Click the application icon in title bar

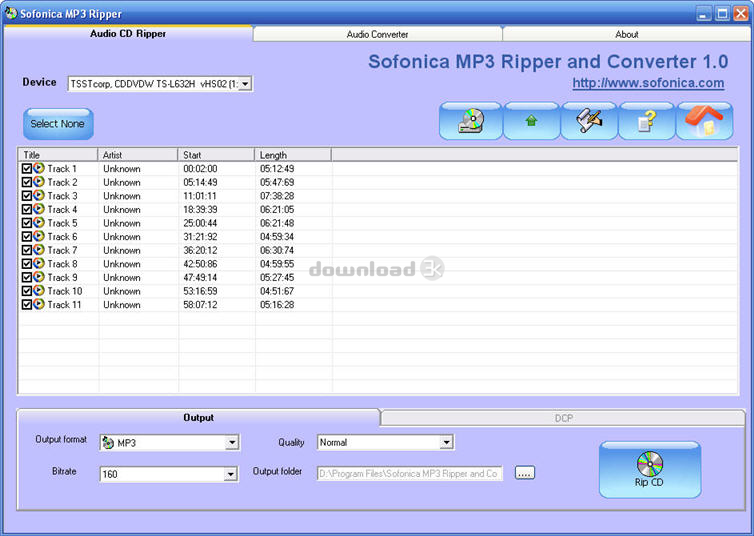point(11,13)
